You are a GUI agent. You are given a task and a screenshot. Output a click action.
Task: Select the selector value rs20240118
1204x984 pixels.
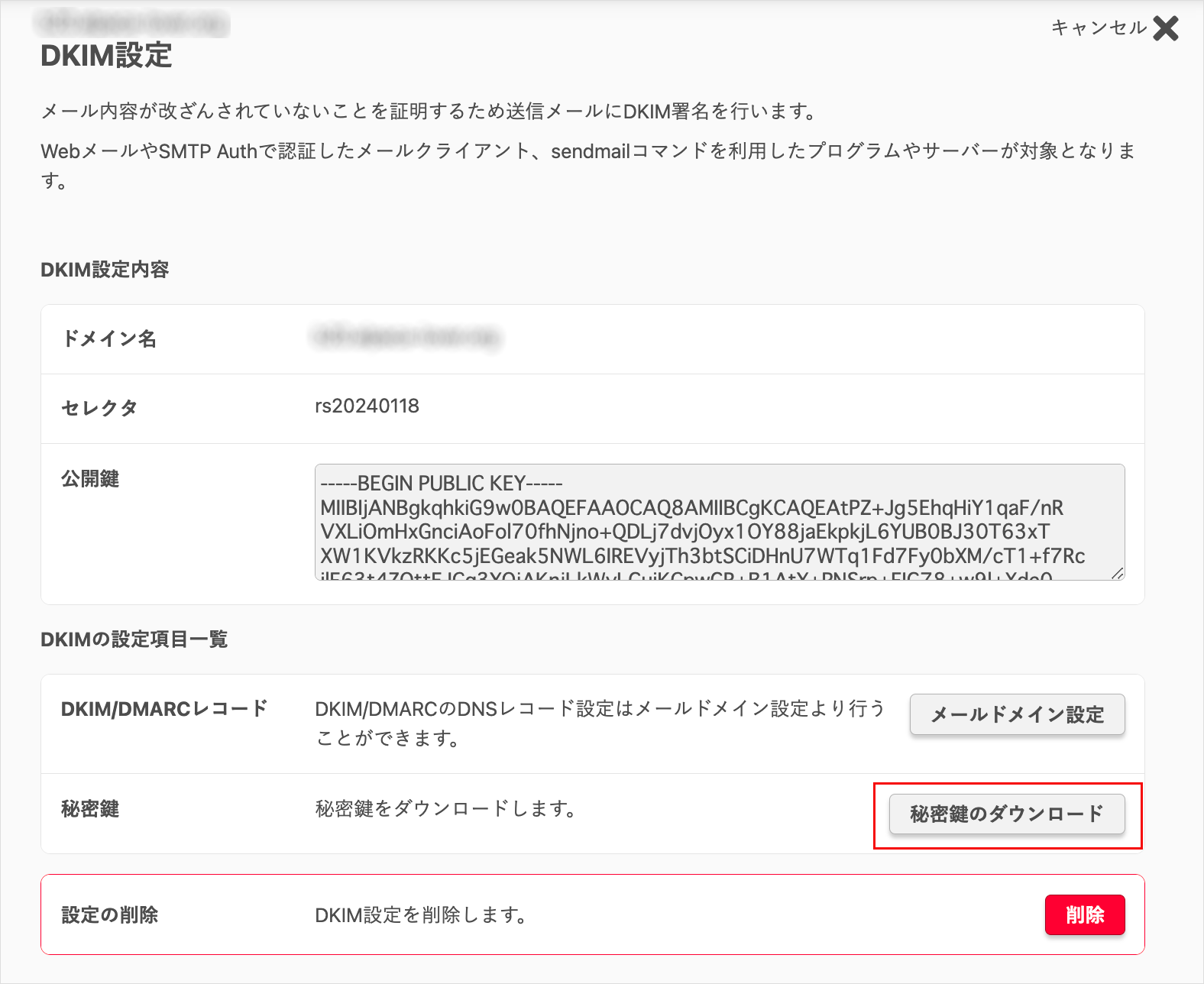[367, 406]
